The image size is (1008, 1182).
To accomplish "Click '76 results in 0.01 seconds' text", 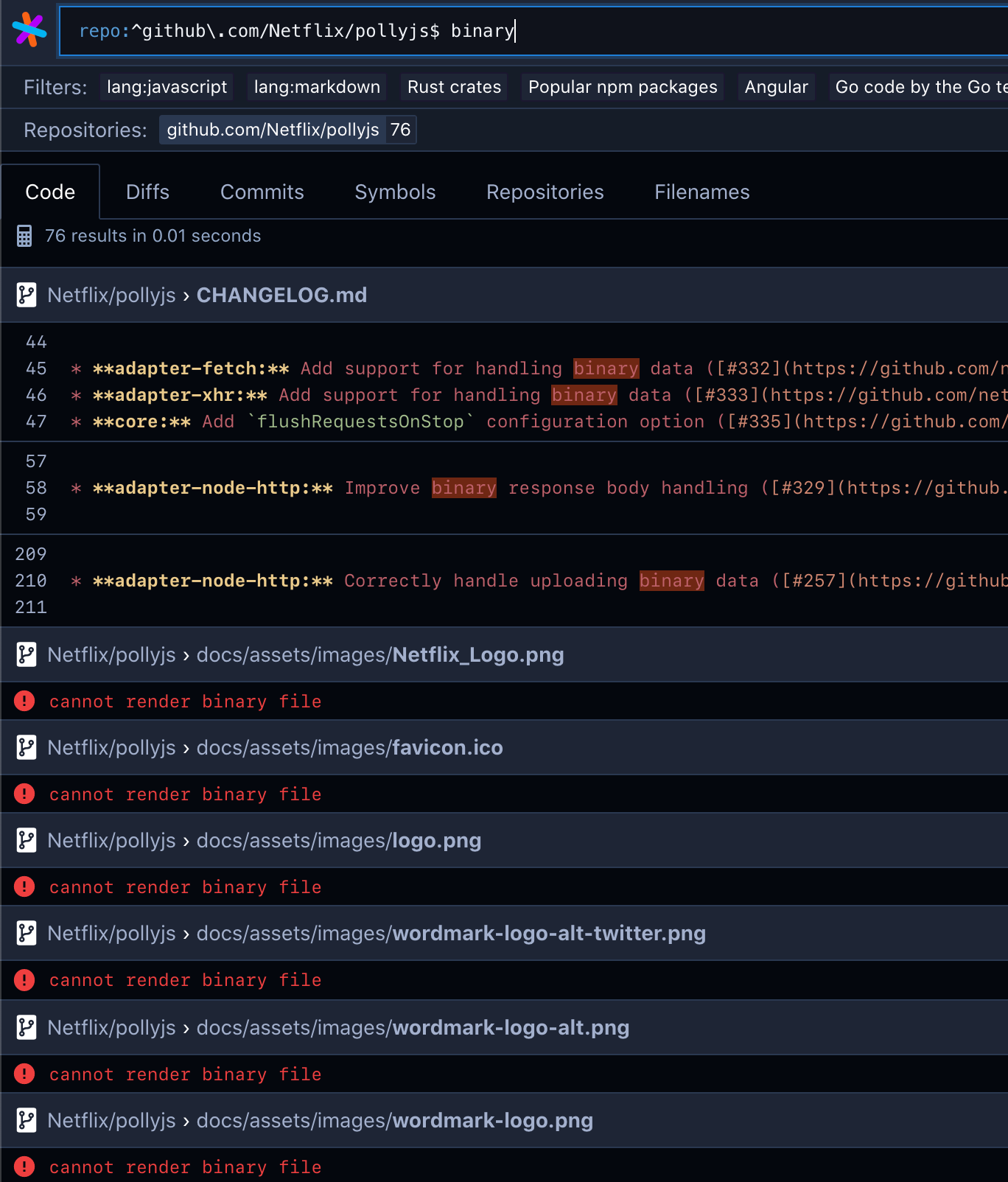I will tap(153, 236).
